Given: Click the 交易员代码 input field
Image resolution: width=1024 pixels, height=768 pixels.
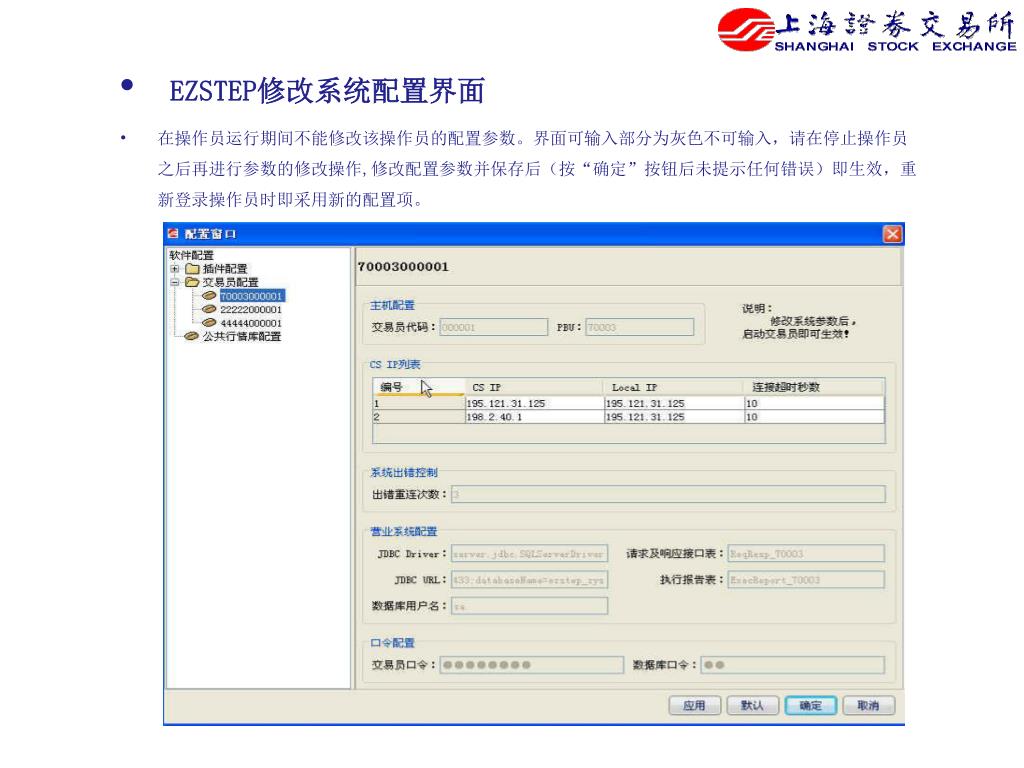Looking at the screenshot, I should 494,327.
